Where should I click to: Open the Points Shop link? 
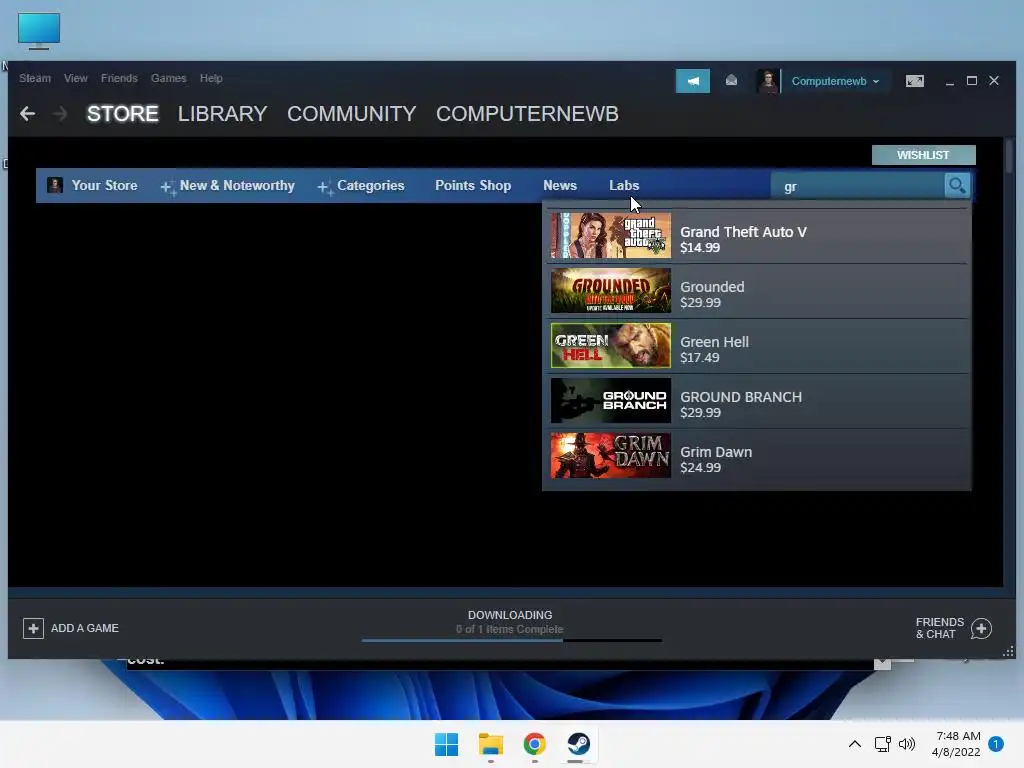tap(473, 185)
